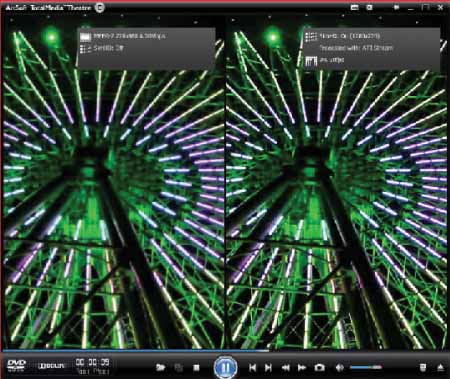Skip to the next chapter

point(268,367)
